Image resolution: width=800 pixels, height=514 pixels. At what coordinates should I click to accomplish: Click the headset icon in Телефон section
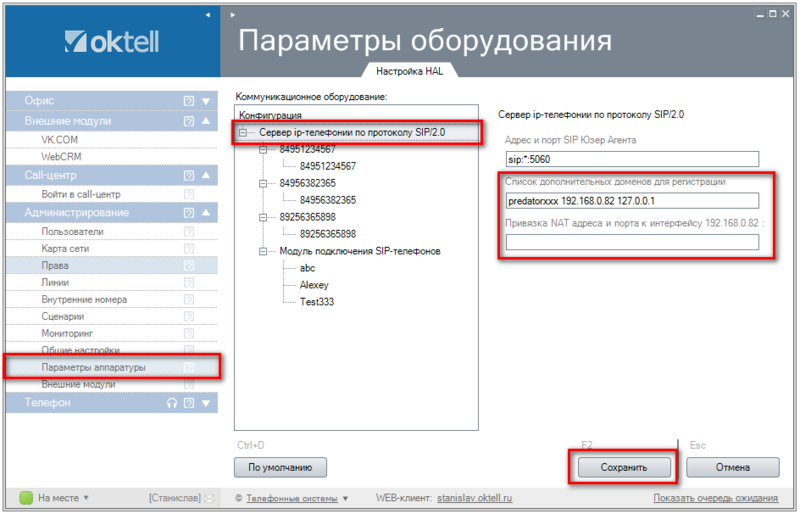[172, 403]
